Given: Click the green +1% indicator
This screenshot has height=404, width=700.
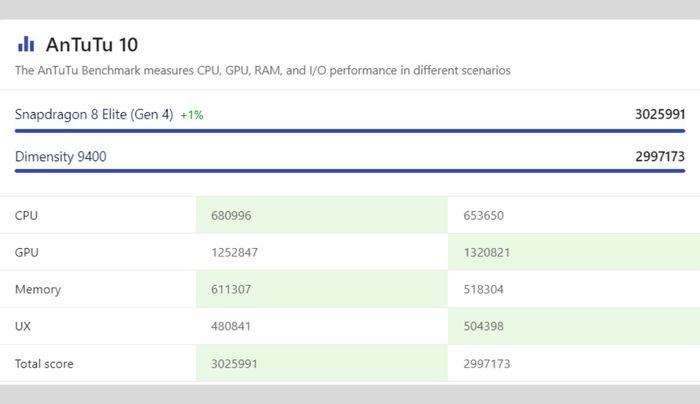Looking at the screenshot, I should tap(192, 115).
